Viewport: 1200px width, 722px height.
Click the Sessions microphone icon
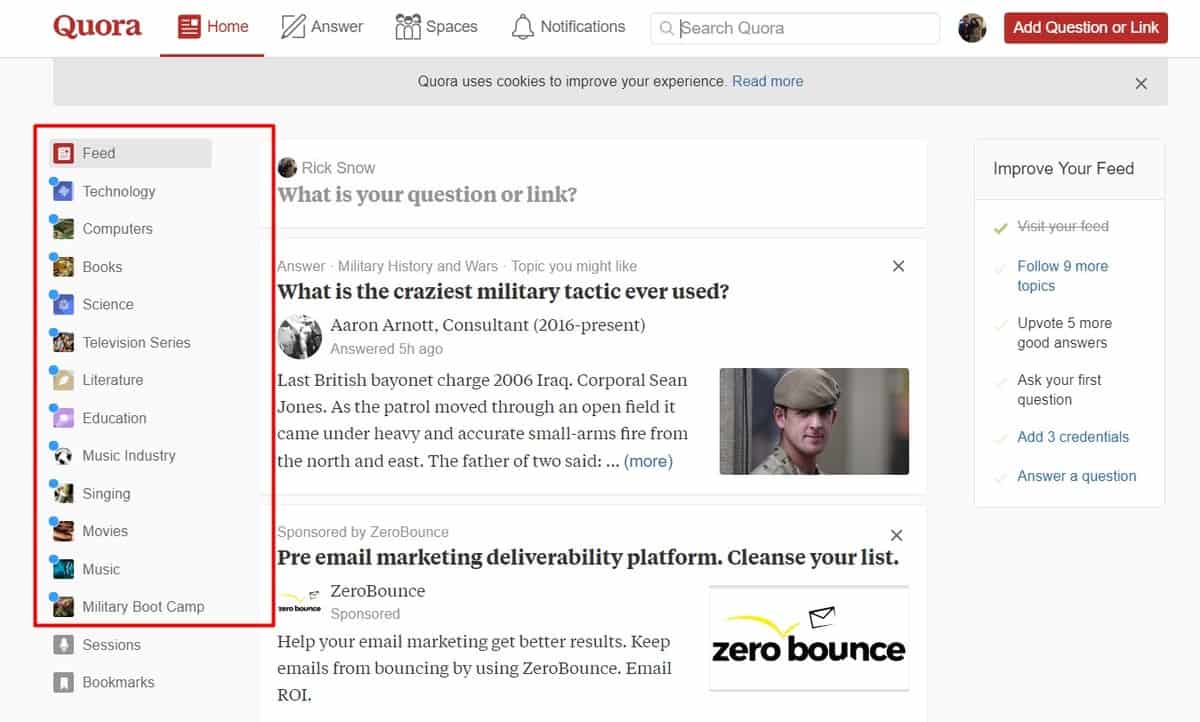(x=64, y=644)
